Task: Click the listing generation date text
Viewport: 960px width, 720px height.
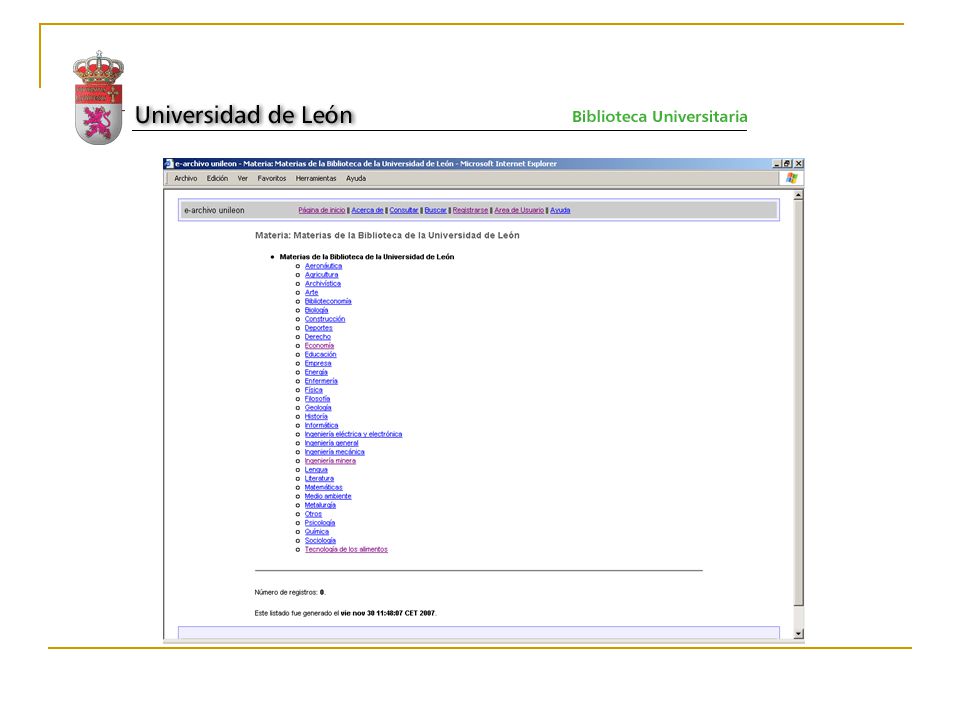Action: (x=345, y=613)
